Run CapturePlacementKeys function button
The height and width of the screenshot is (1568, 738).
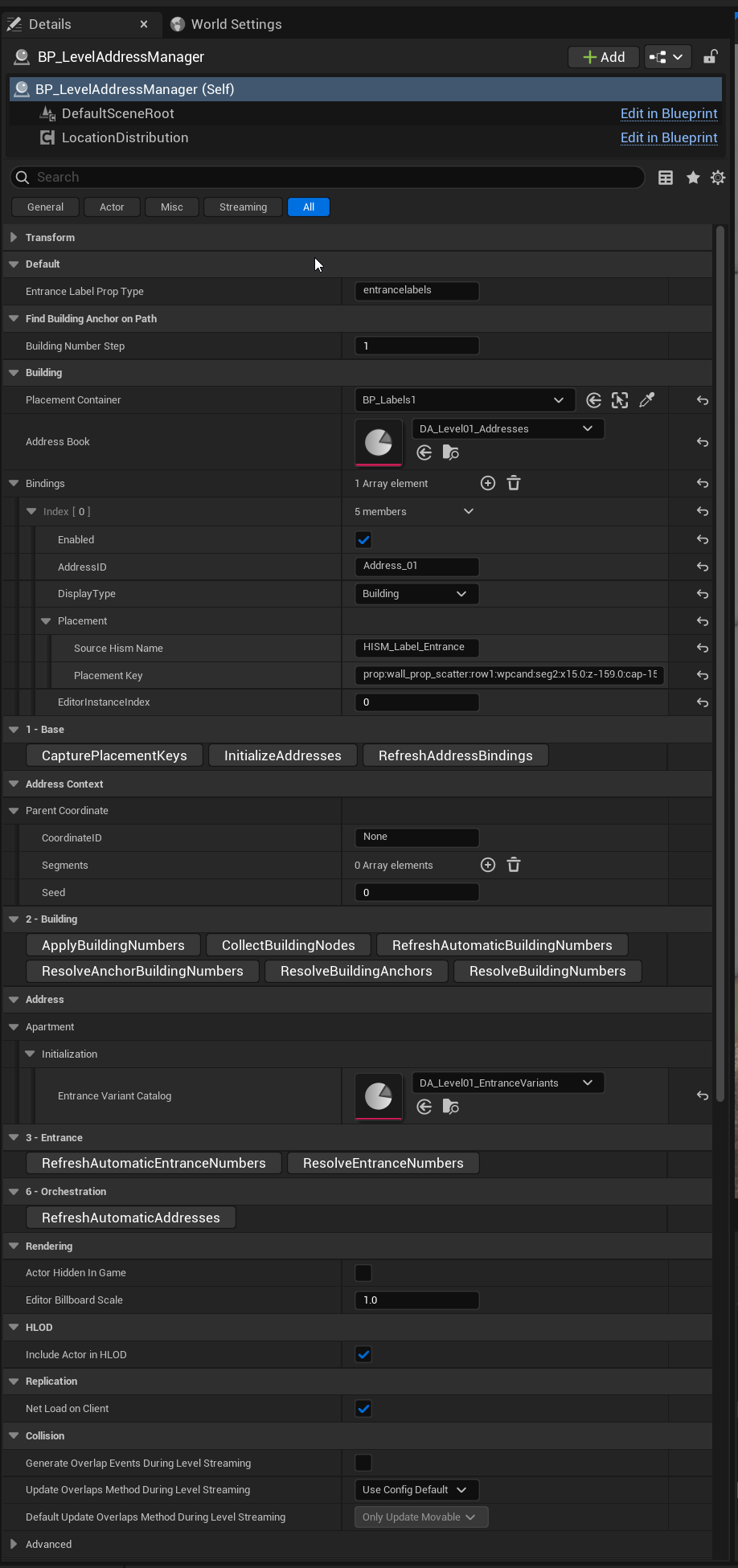pyautogui.click(x=114, y=755)
